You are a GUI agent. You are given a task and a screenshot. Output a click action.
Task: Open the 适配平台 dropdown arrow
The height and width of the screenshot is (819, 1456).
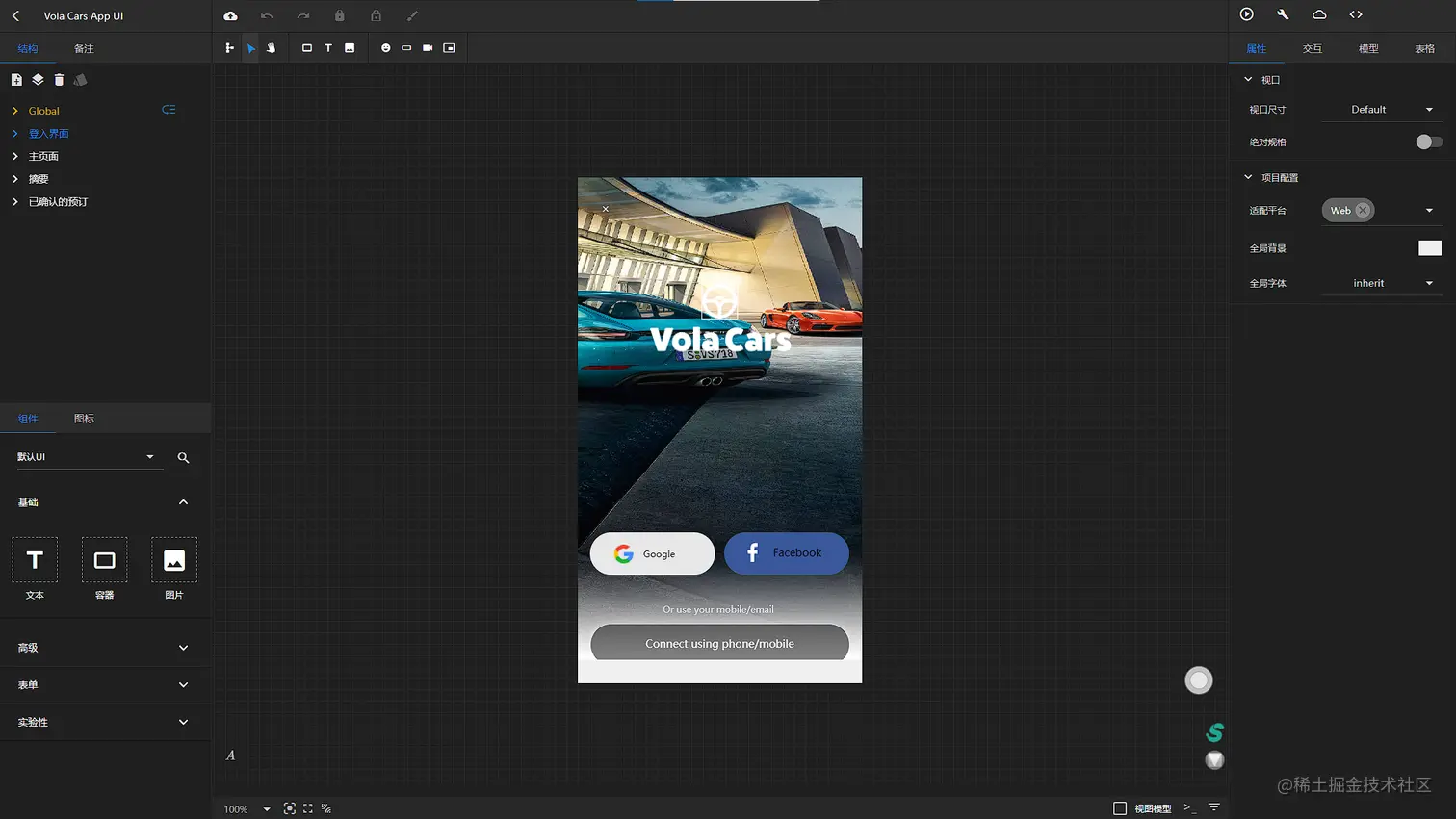pyautogui.click(x=1429, y=211)
